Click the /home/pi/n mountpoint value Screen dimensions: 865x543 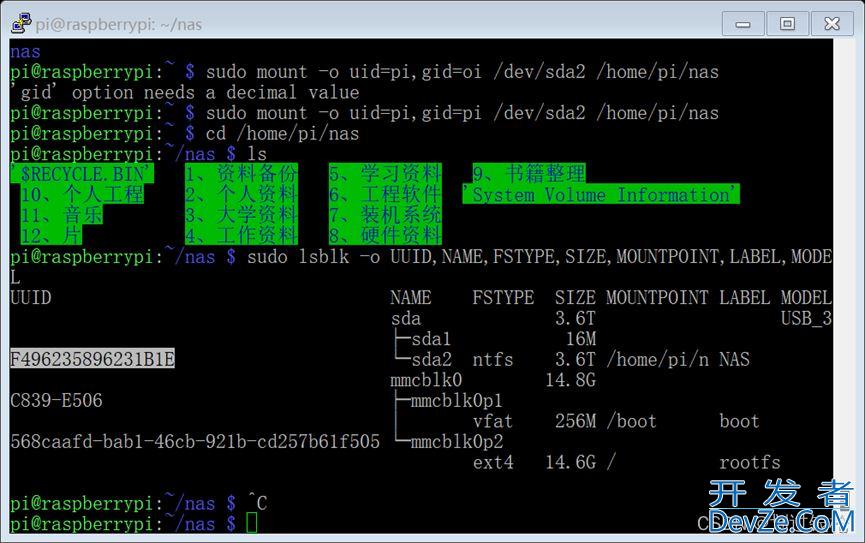657,359
